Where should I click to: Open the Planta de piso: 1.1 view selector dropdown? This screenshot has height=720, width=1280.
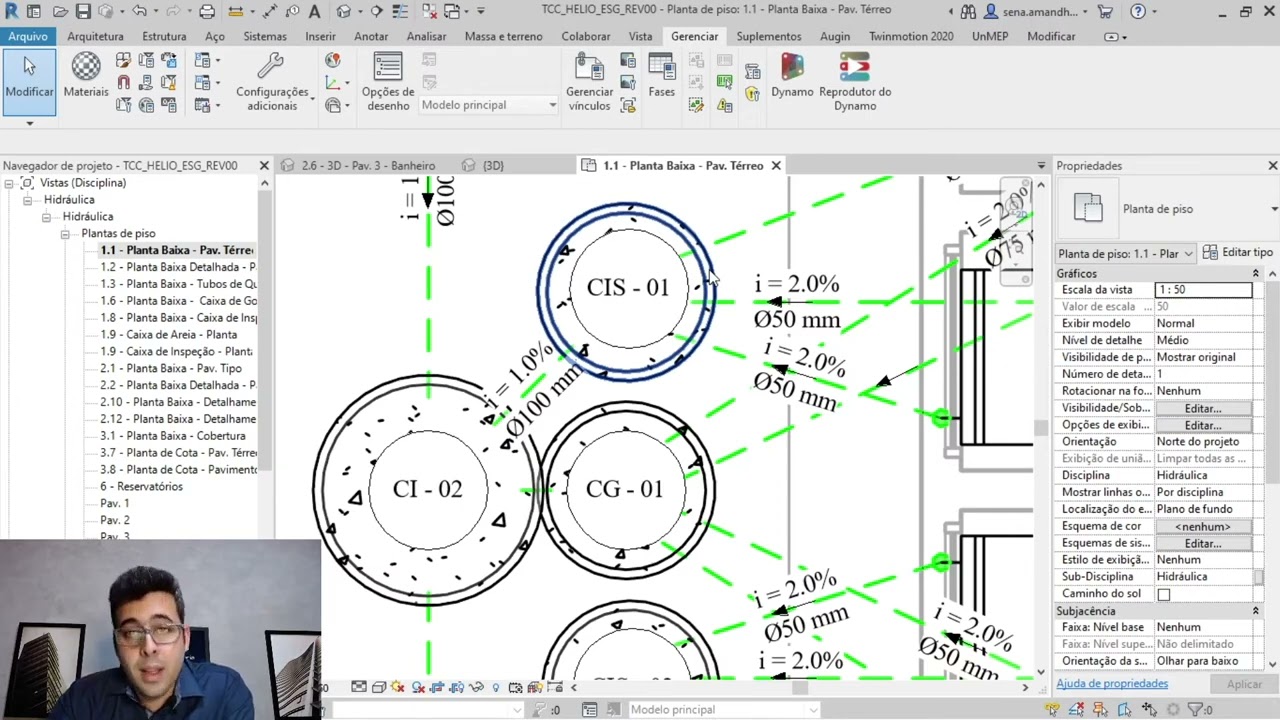[x=1125, y=253]
